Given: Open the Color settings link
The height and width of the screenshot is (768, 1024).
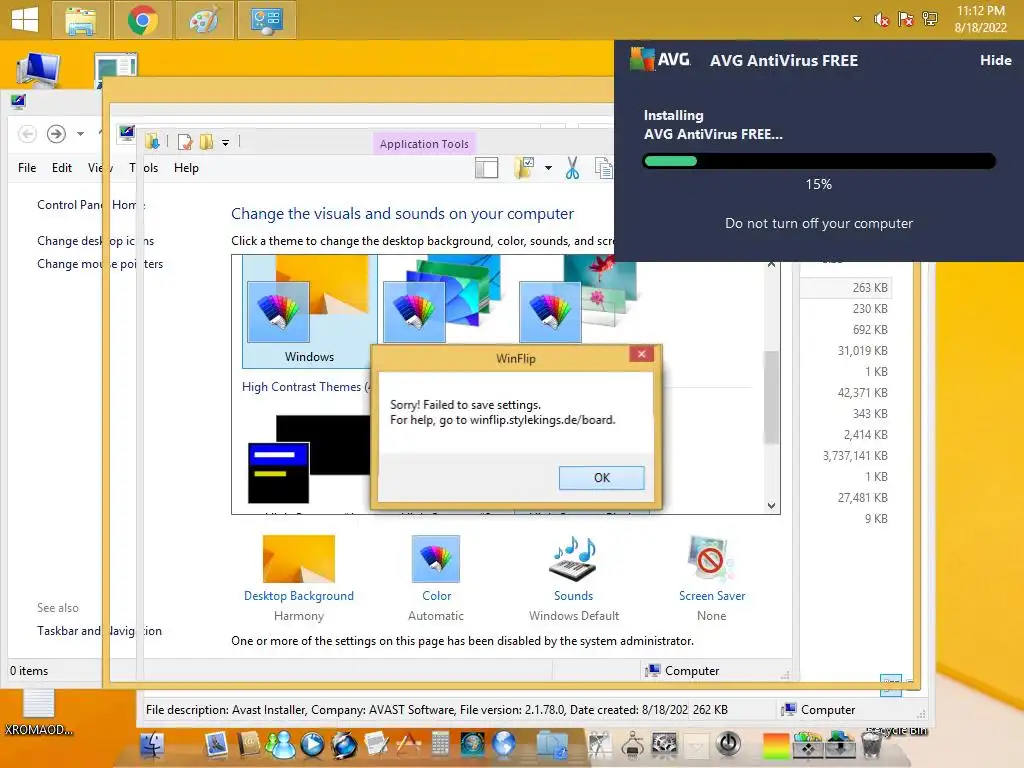Looking at the screenshot, I should pos(436,596).
